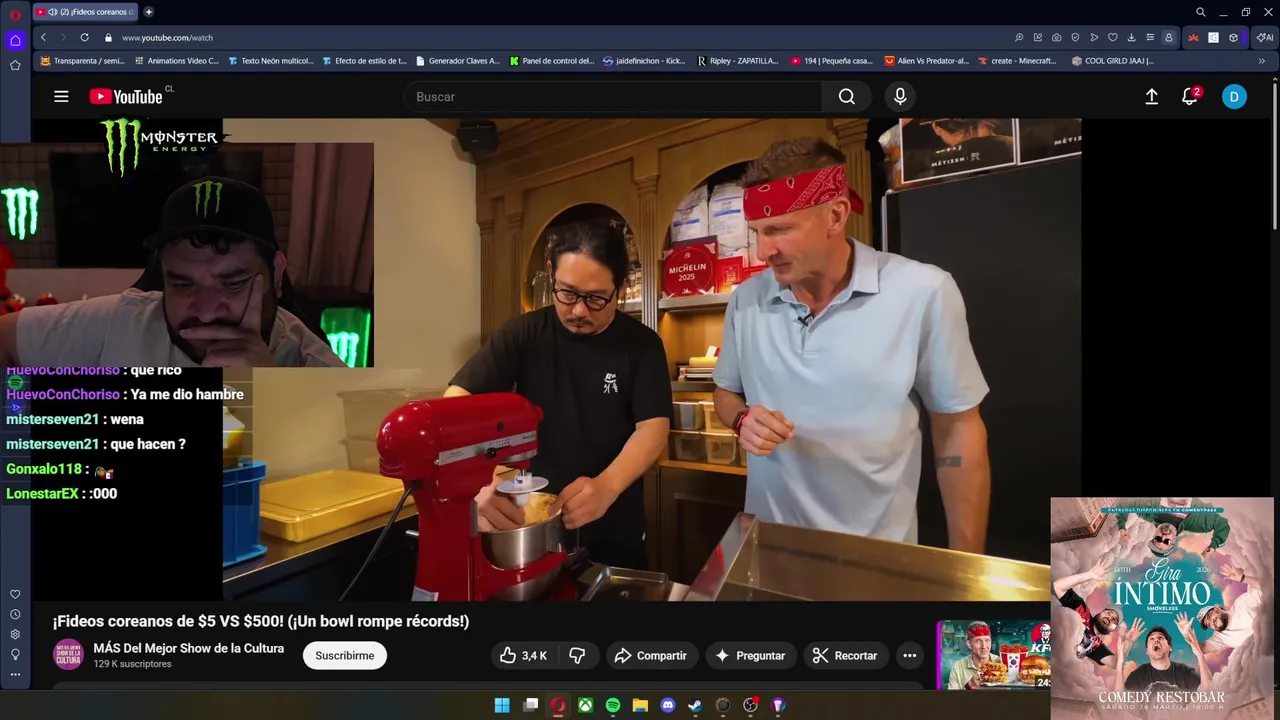Open 'Animations Video C...' bookmark
The height and width of the screenshot is (720, 1280).
(176, 61)
